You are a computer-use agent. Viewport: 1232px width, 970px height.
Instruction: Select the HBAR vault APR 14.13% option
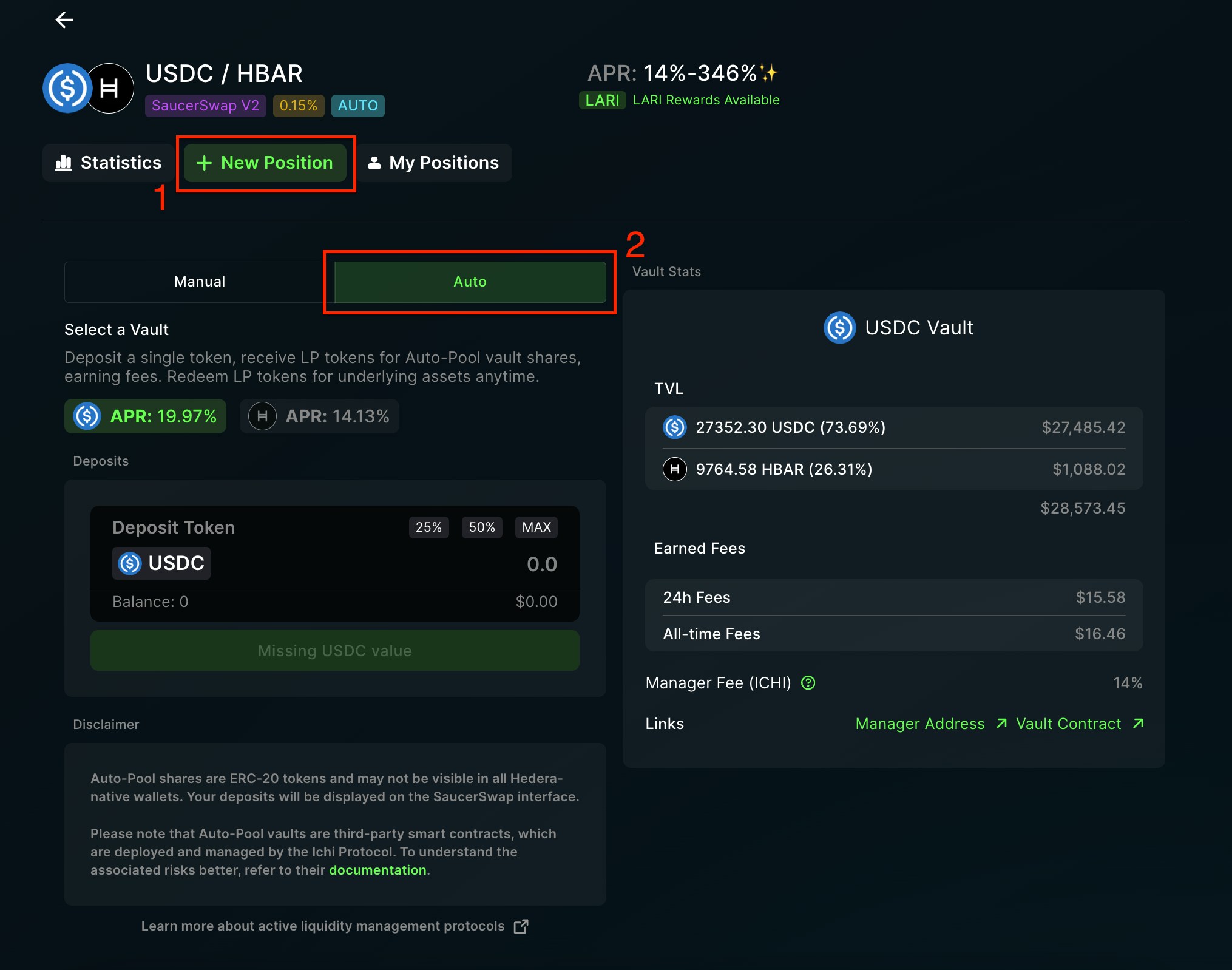319,416
